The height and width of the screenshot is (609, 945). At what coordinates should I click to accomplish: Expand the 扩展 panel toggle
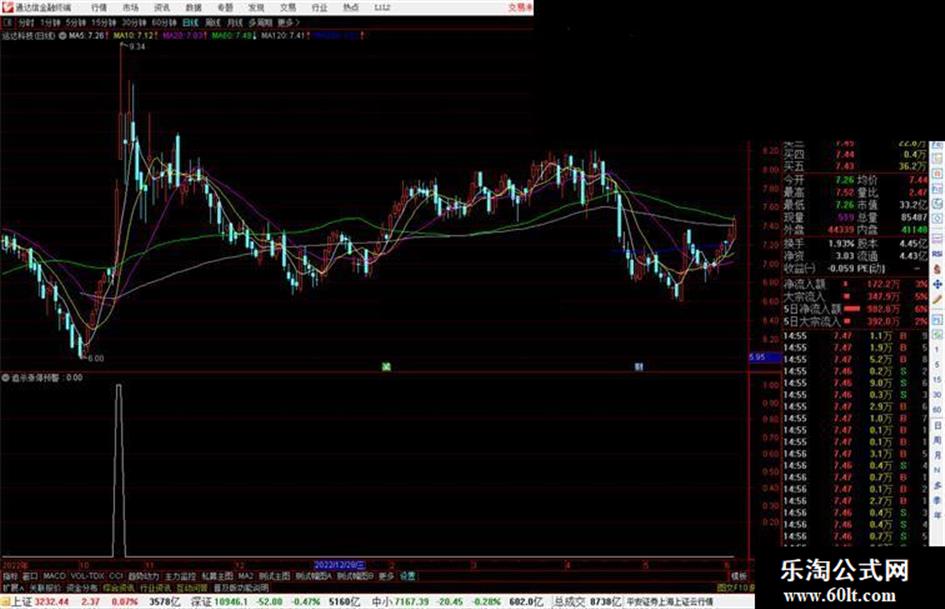[x=12, y=587]
